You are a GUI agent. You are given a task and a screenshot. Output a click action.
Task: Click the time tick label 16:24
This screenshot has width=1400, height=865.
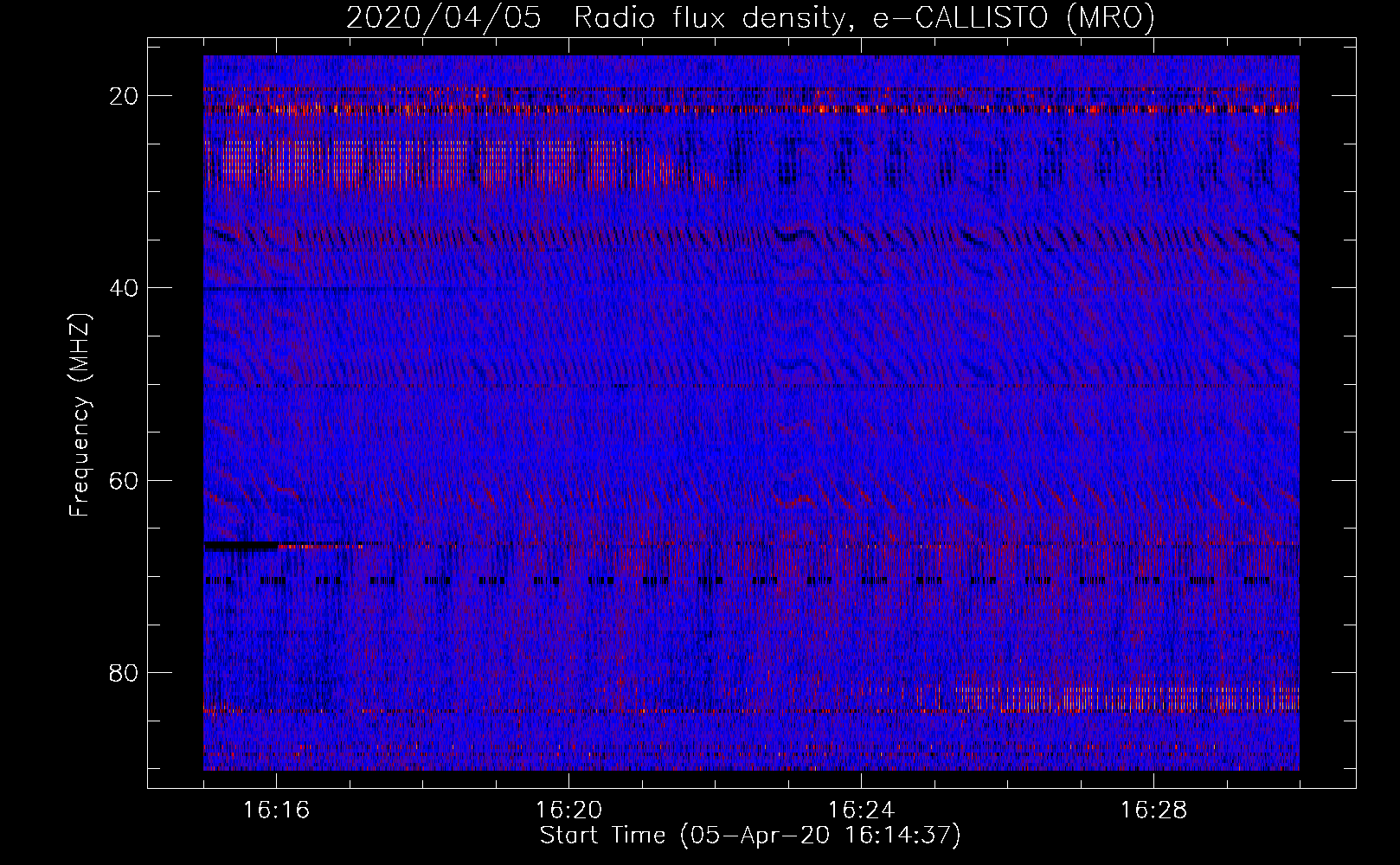(x=861, y=811)
